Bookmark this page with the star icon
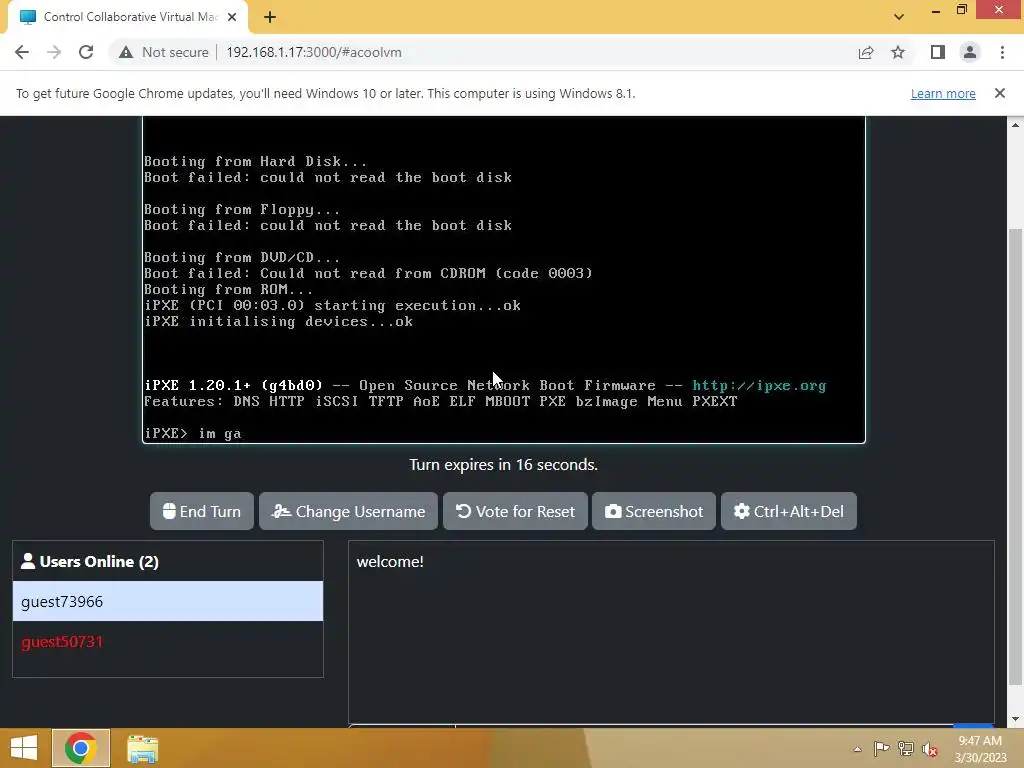 click(x=898, y=52)
